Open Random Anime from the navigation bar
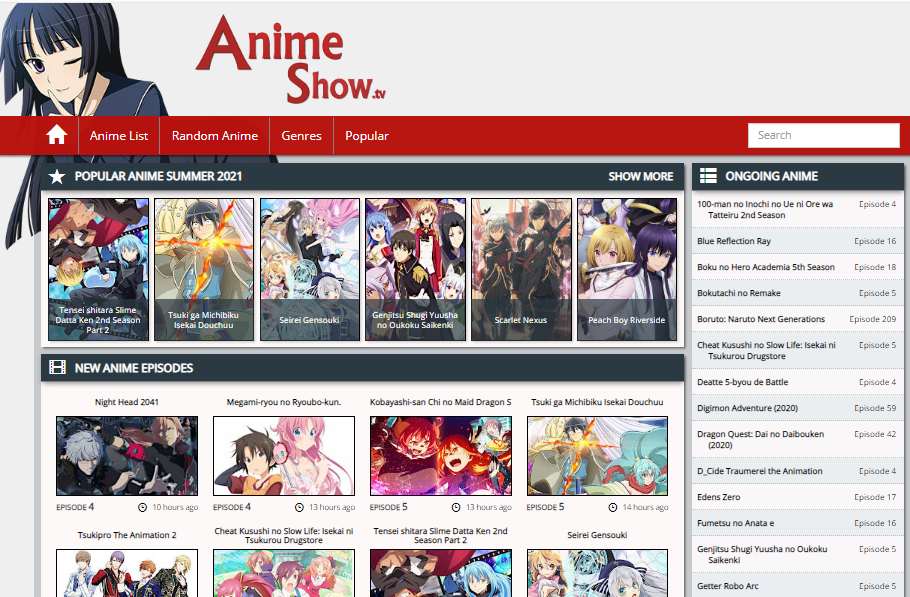The height and width of the screenshot is (597, 910). [x=215, y=135]
